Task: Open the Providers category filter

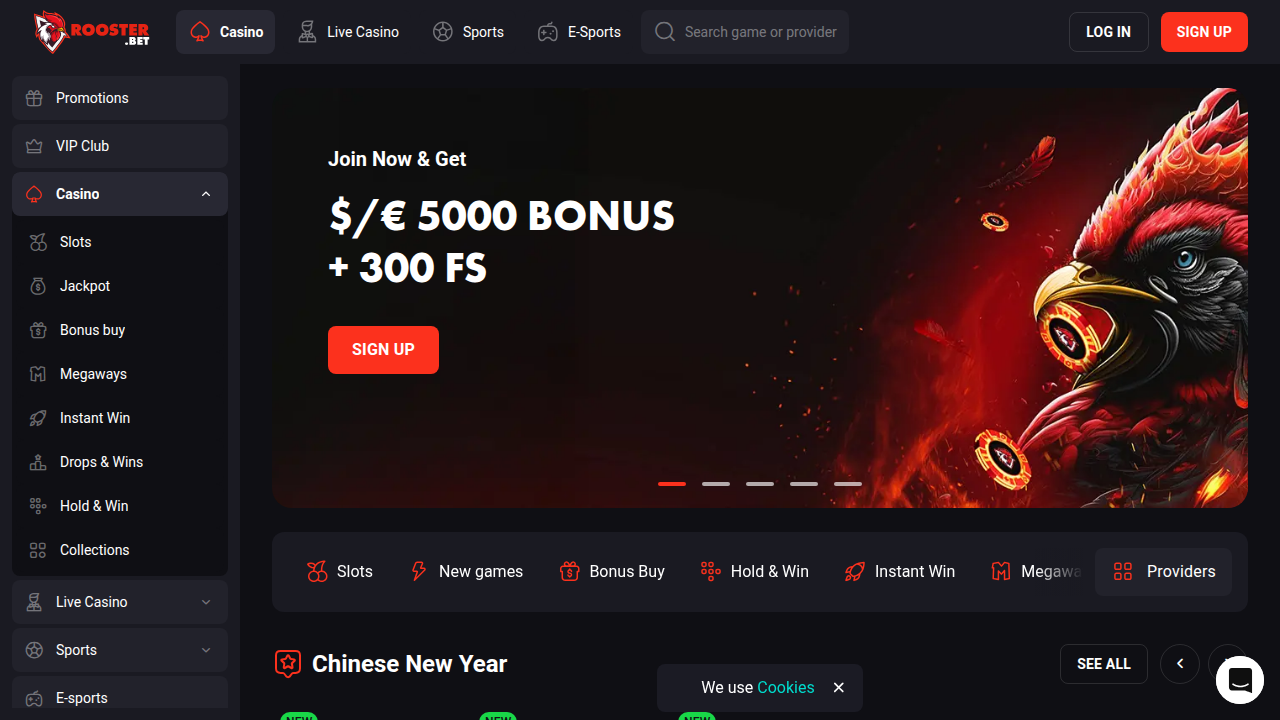Action: (x=1164, y=572)
